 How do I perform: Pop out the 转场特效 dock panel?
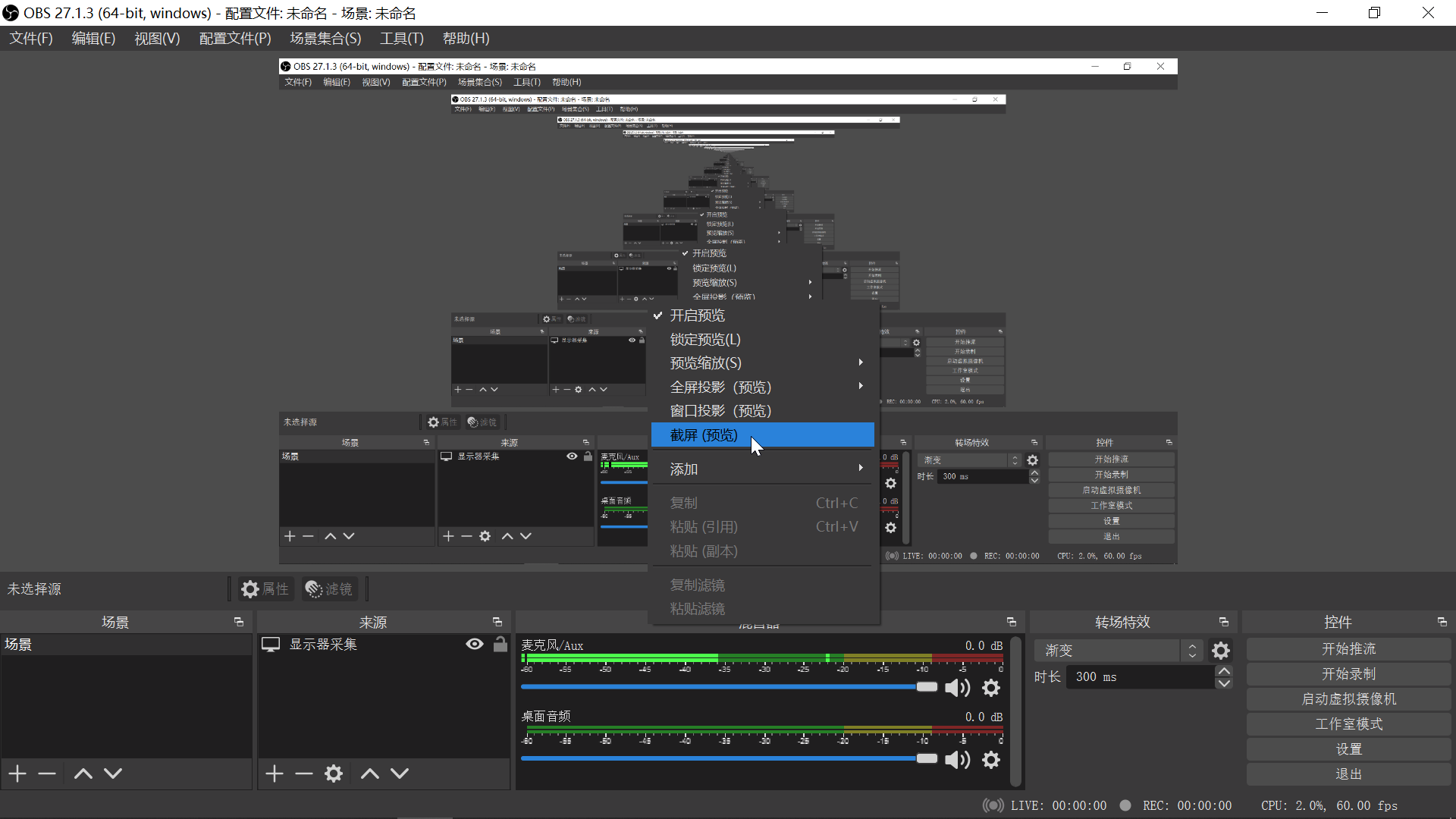tap(1224, 622)
